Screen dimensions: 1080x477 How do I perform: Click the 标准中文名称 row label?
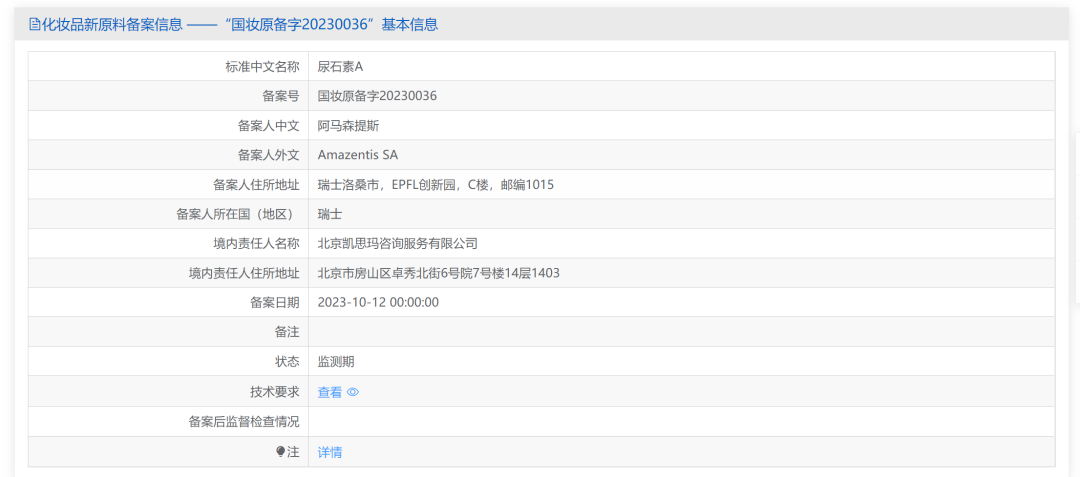coord(262,66)
